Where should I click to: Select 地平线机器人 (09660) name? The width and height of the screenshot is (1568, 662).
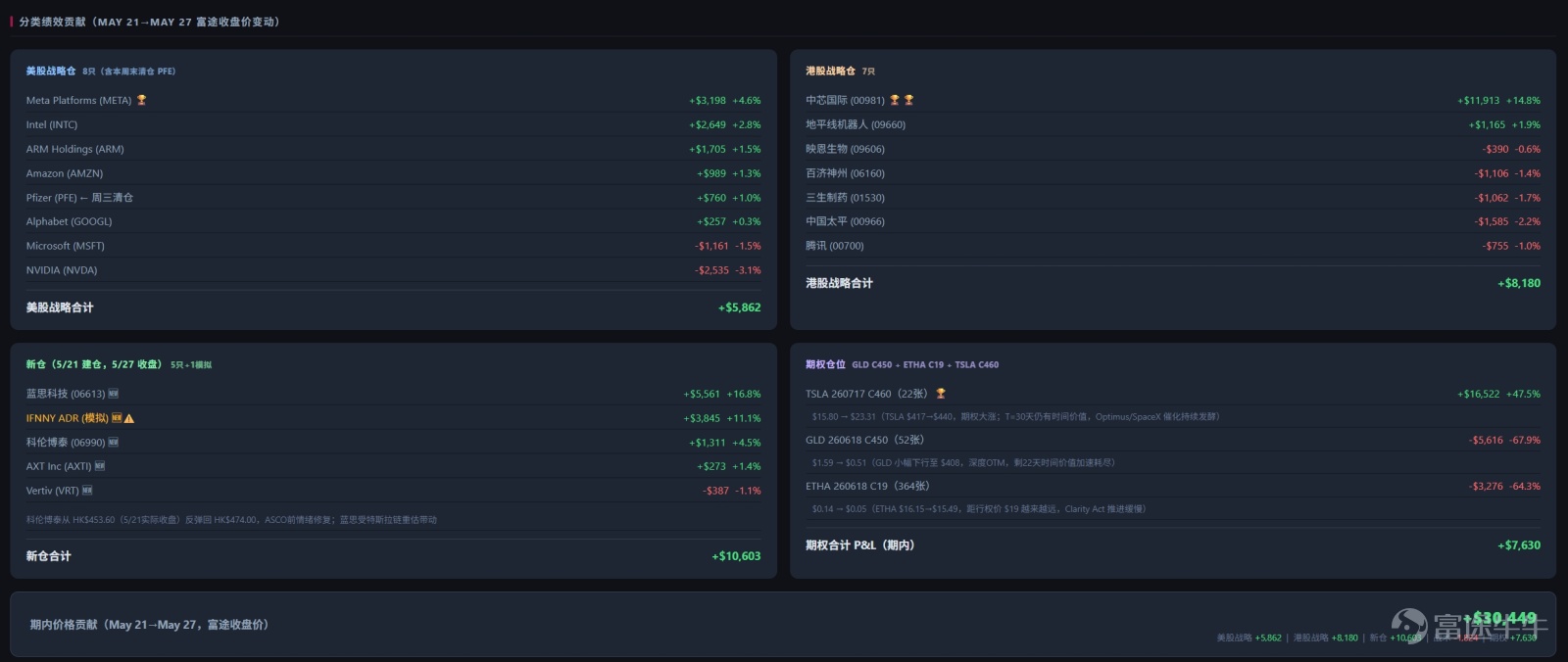856,124
